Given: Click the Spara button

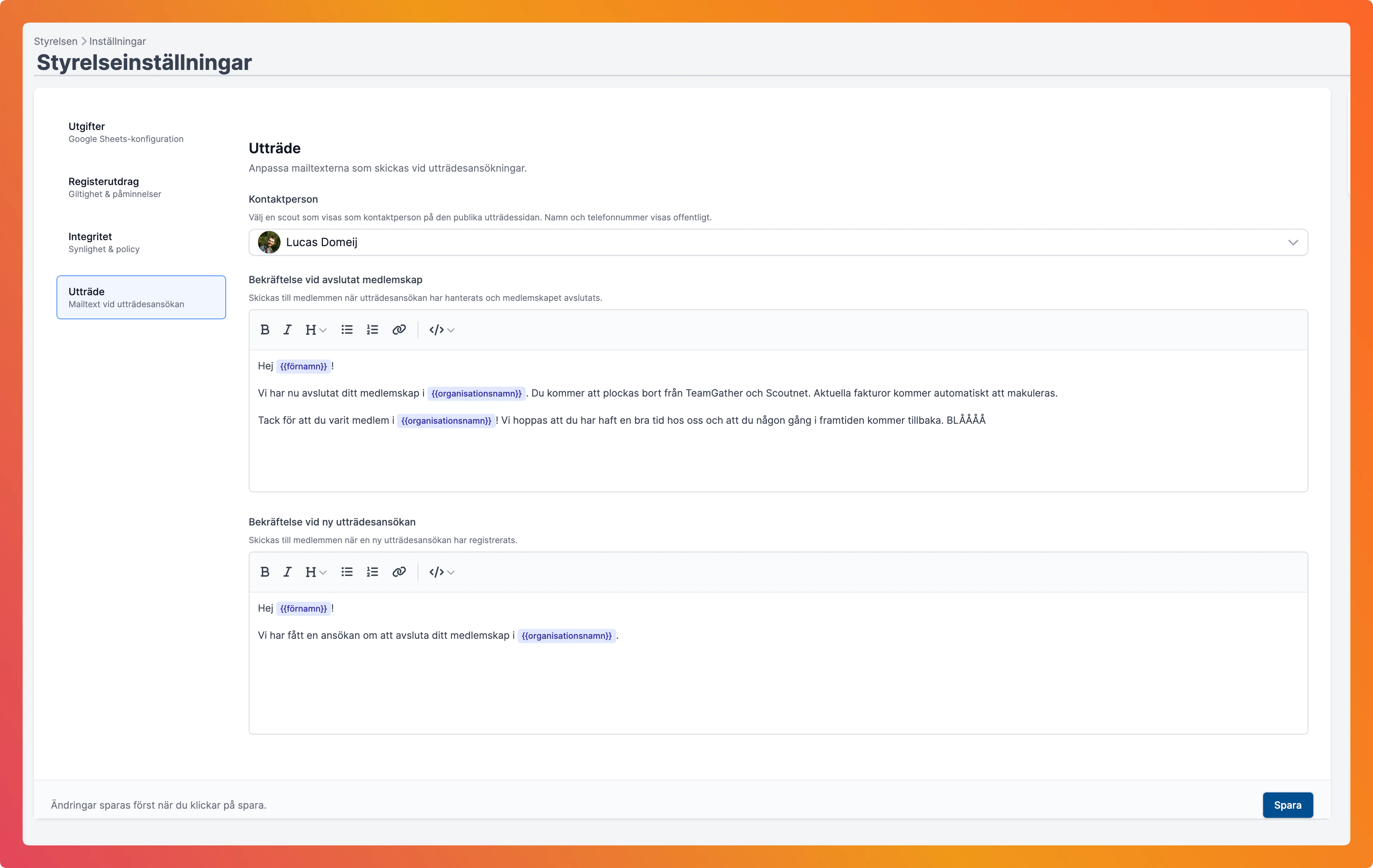Looking at the screenshot, I should (x=1287, y=805).
